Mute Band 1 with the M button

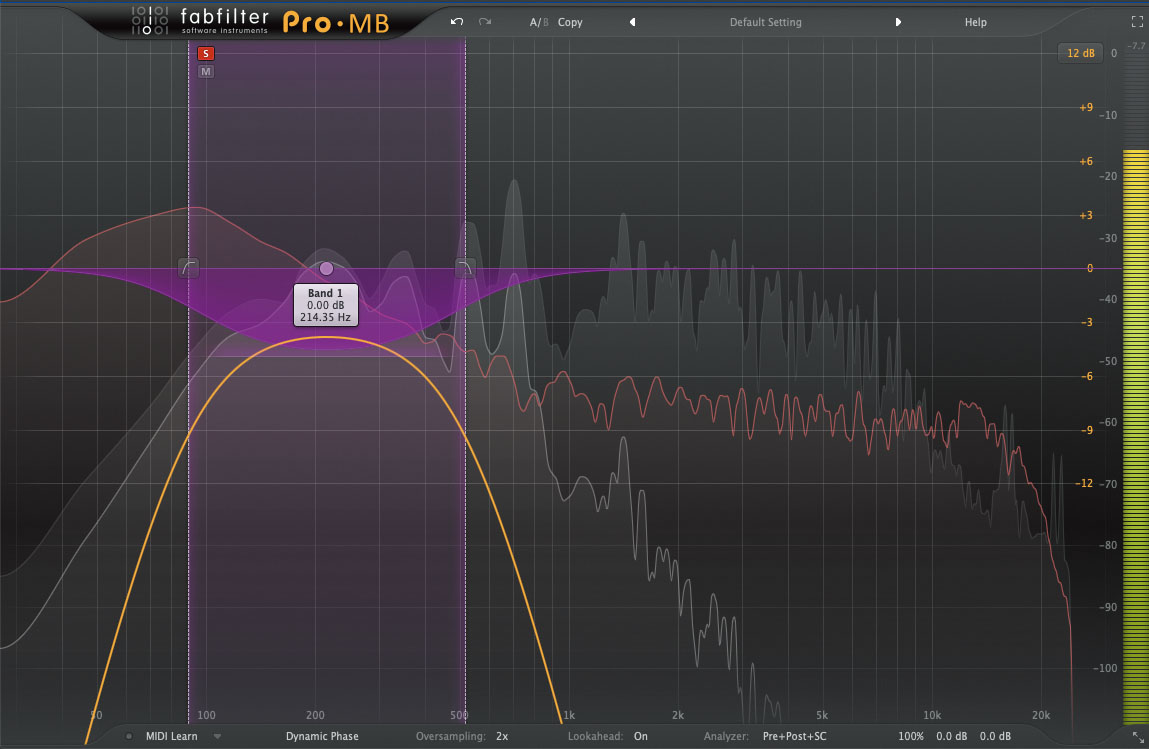point(206,71)
